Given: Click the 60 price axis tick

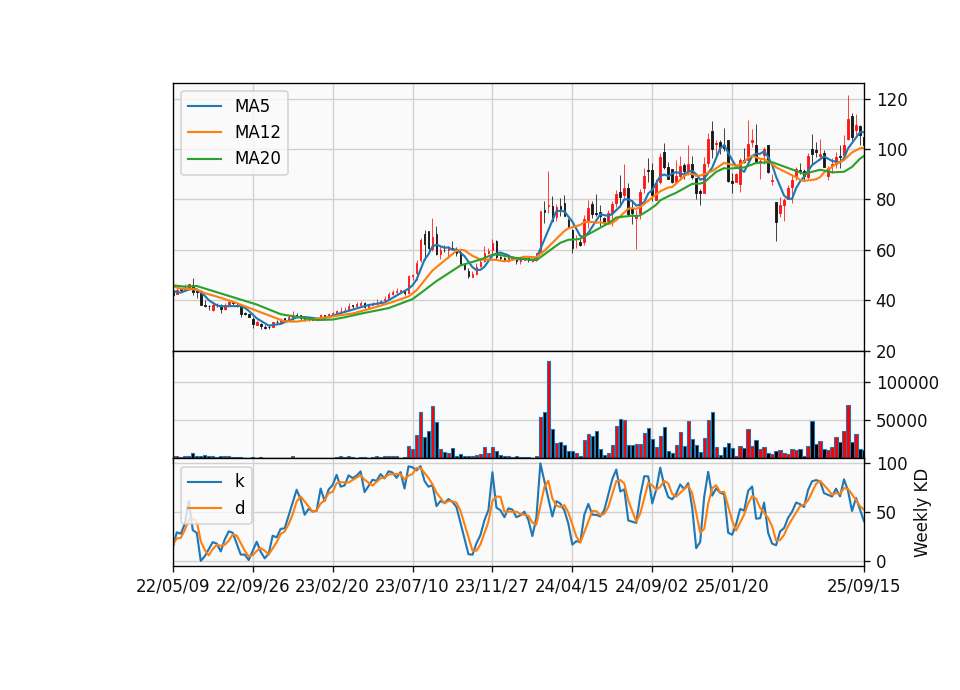Looking at the screenshot, I should [887, 251].
